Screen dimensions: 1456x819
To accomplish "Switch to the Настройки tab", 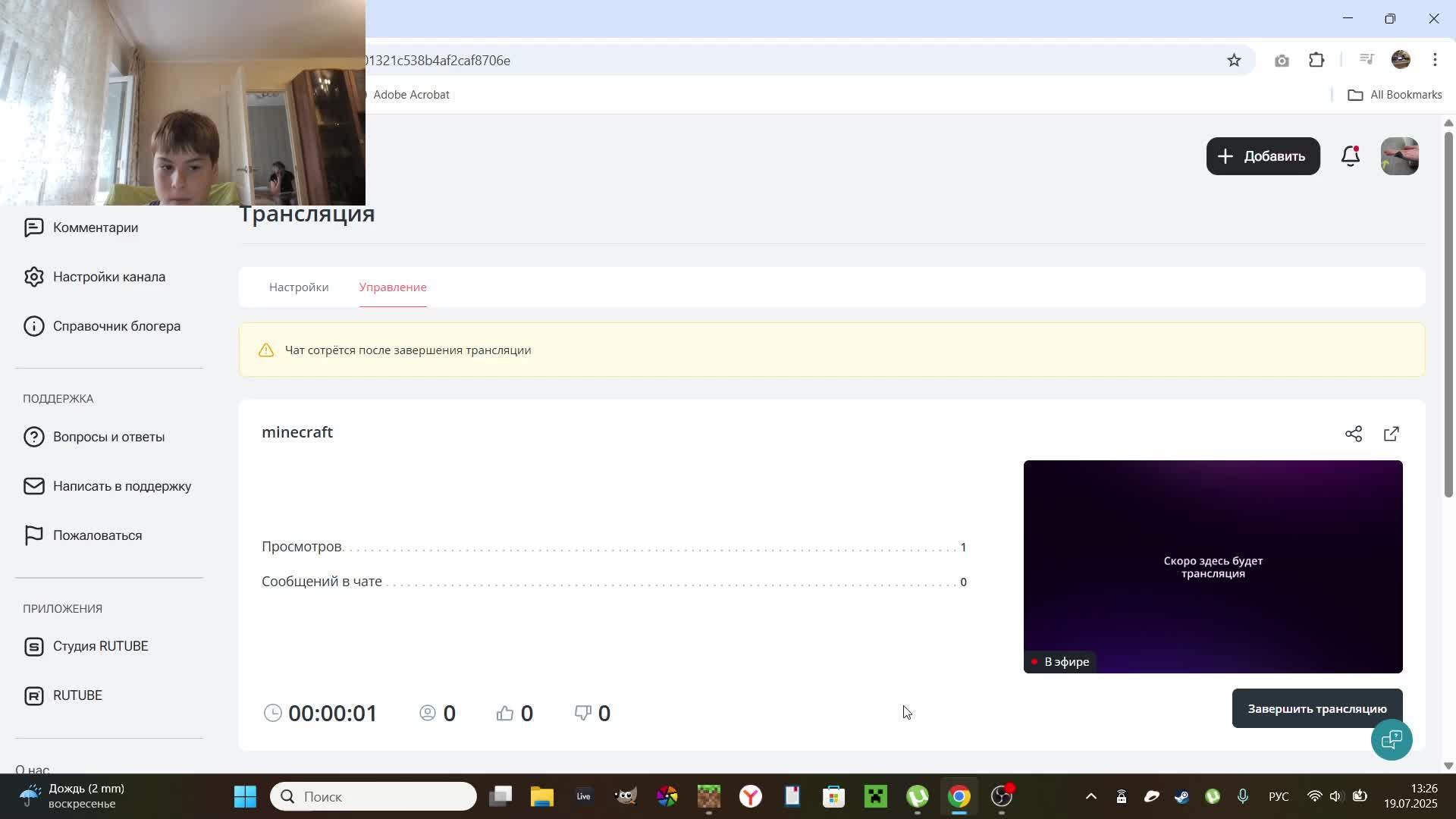I will [x=299, y=287].
